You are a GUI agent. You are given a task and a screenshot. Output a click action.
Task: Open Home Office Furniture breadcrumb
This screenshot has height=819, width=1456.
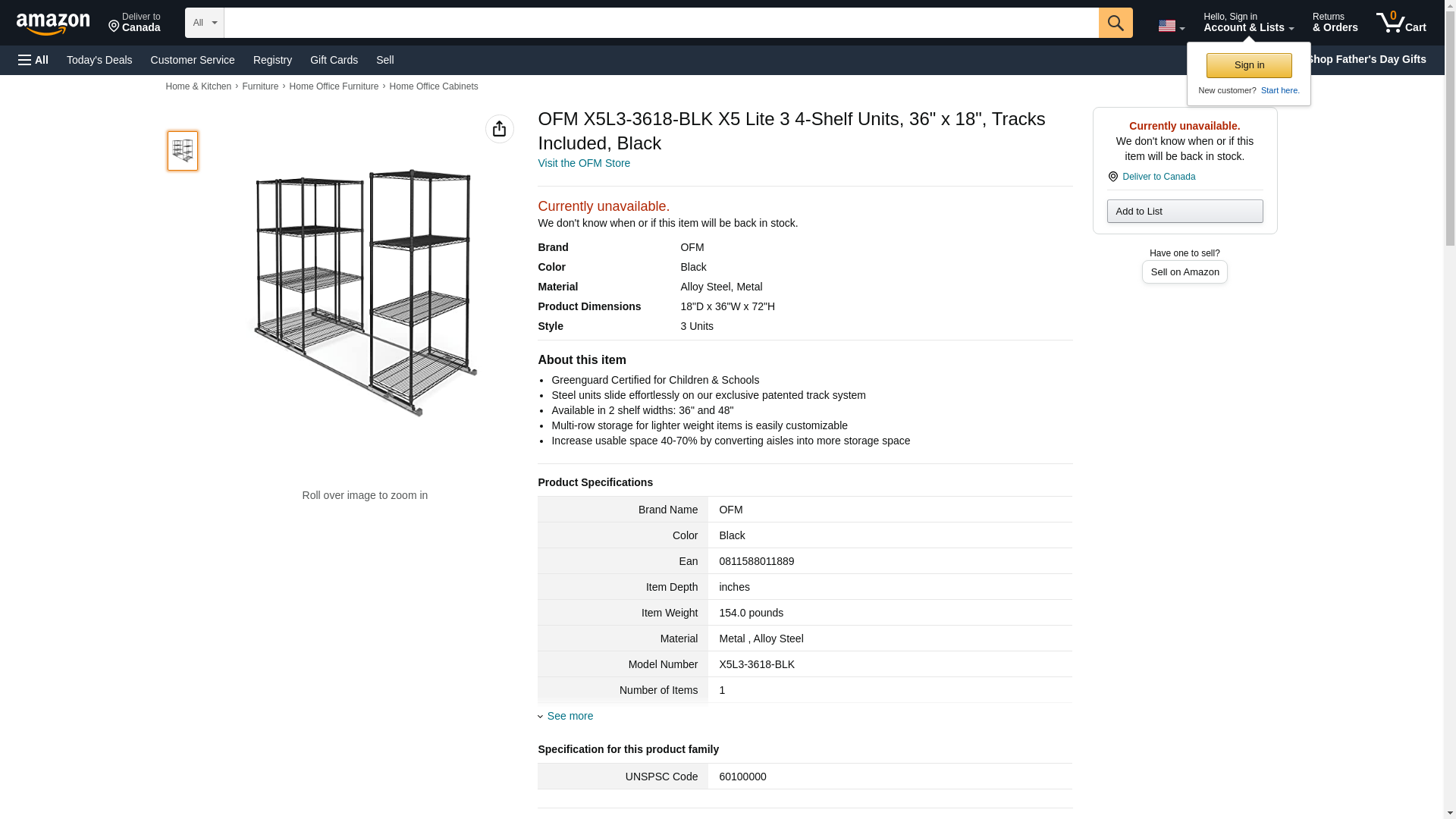tap(334, 86)
